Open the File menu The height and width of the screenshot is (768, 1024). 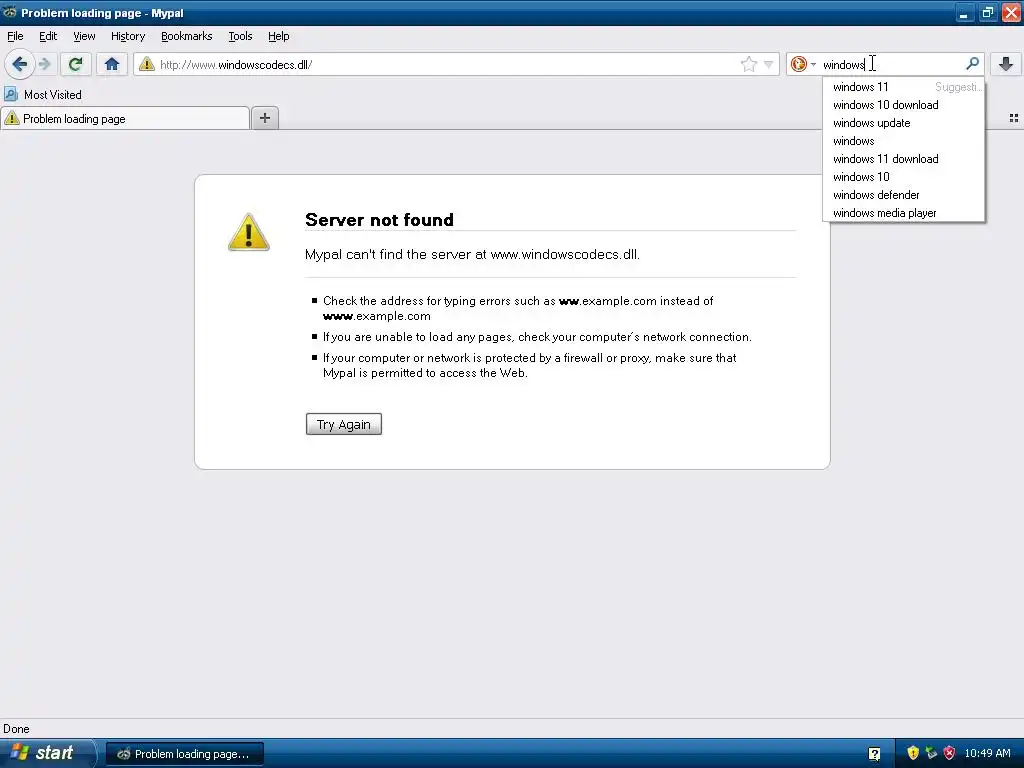[15, 36]
